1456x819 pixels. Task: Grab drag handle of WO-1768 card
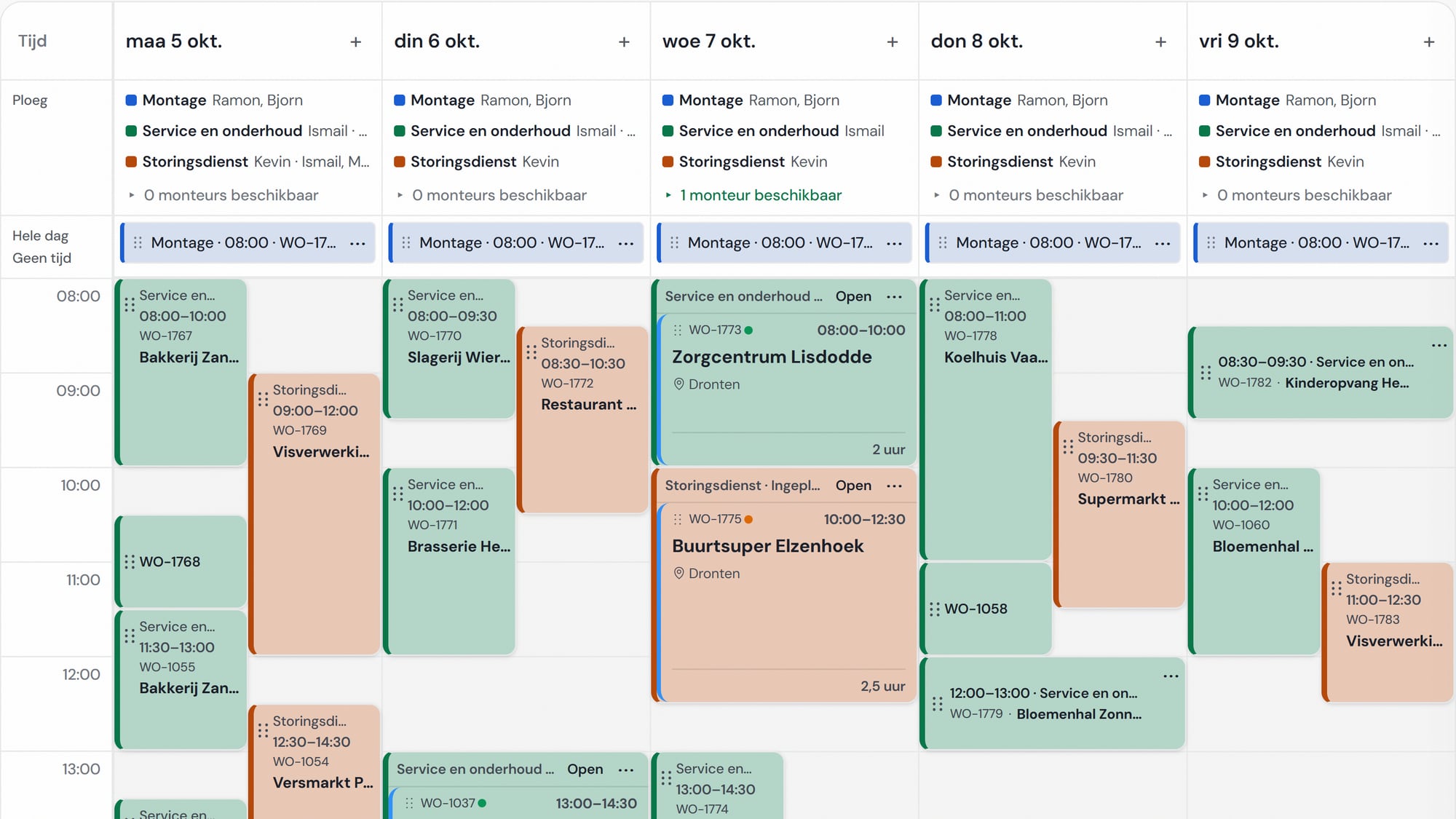tap(130, 562)
